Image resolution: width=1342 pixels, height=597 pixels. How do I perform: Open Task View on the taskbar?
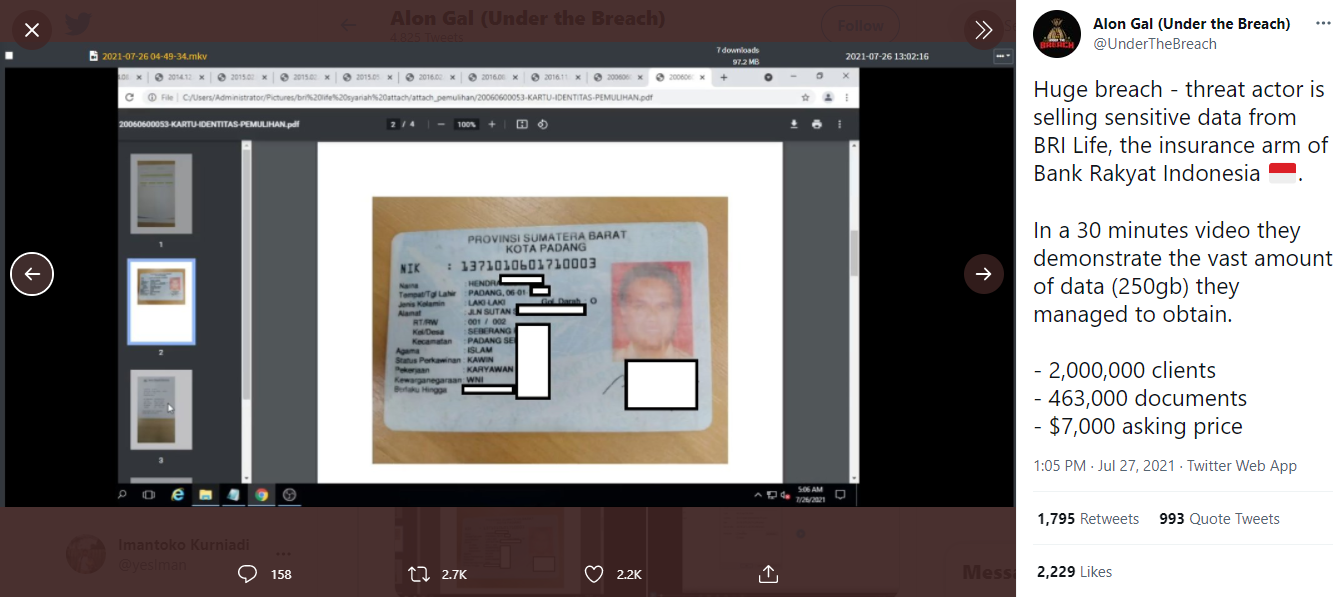149,494
